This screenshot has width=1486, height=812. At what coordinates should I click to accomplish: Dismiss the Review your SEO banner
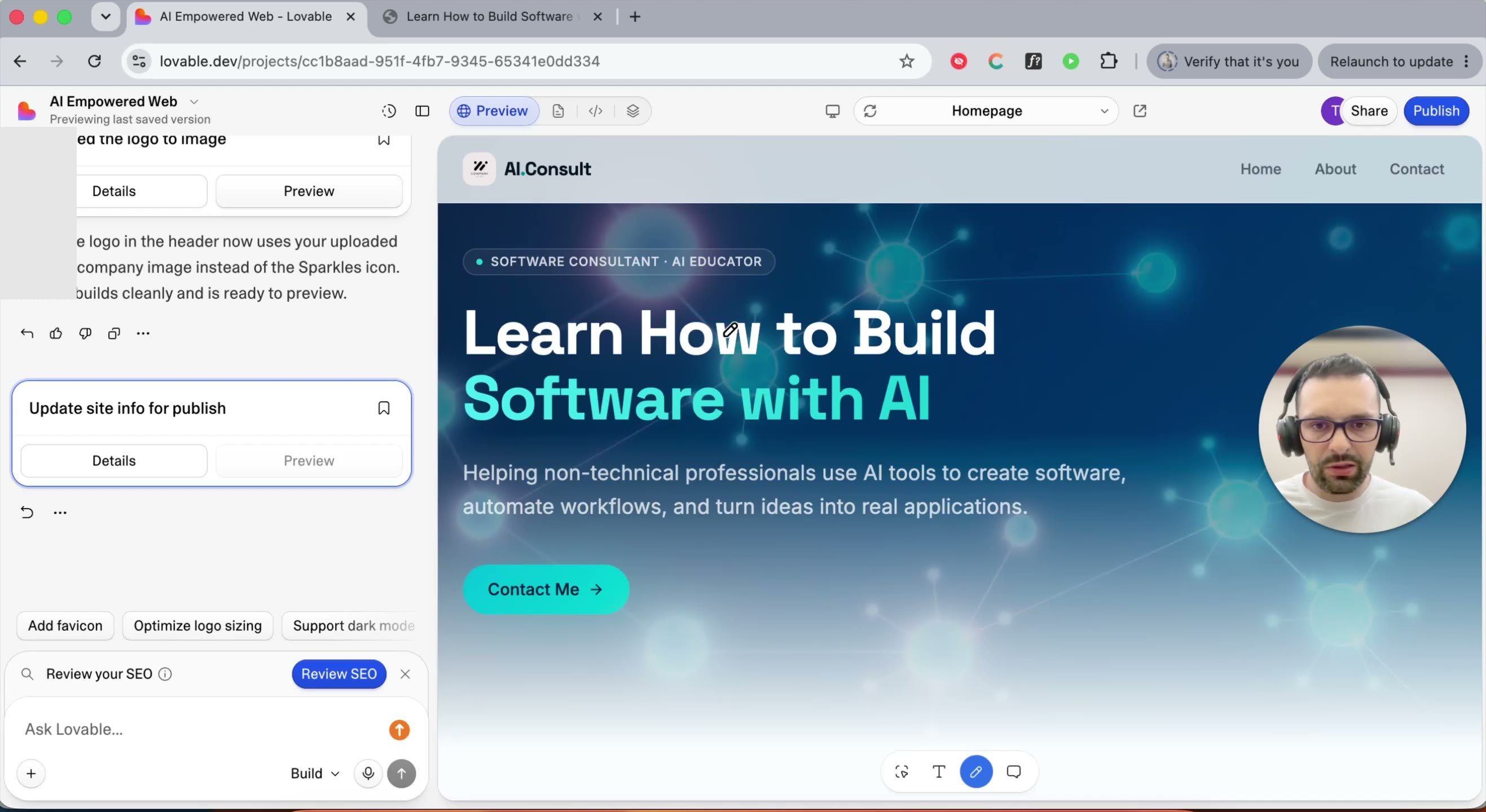[x=405, y=674]
